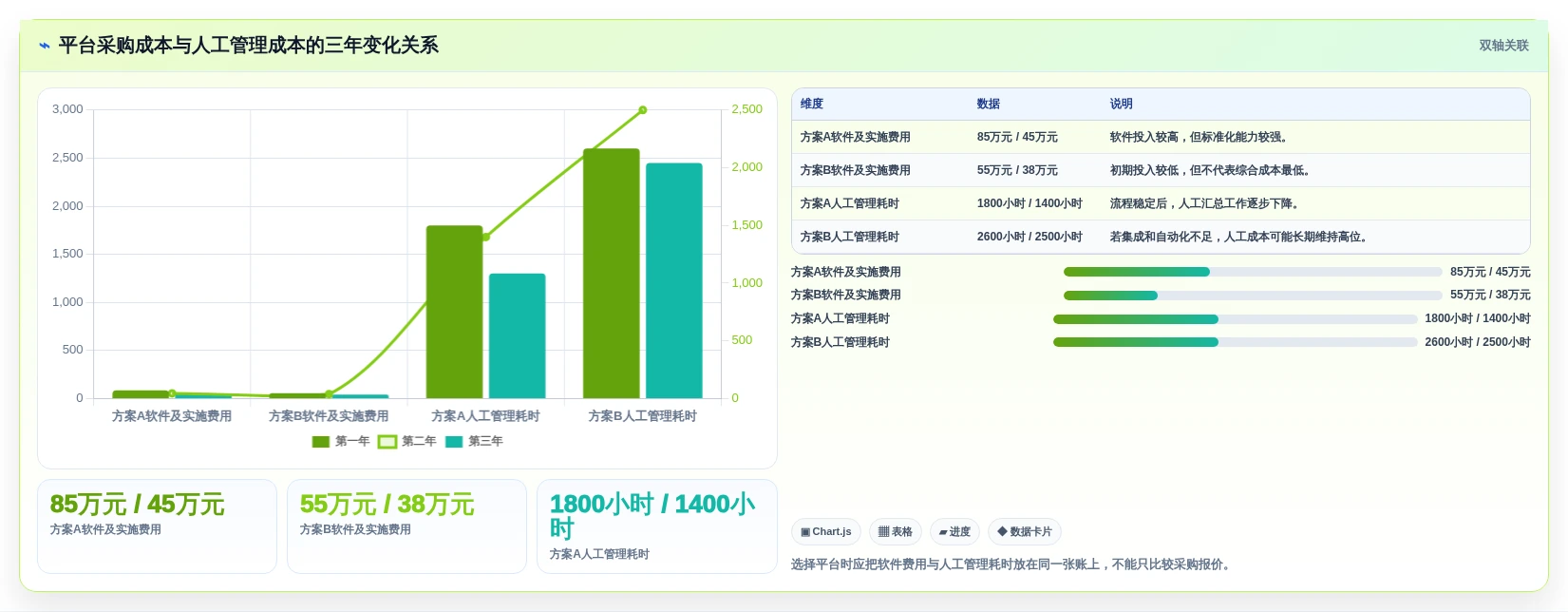Click the 85万元 / 45万元 stat card
1568x612 pixels.
click(x=157, y=526)
